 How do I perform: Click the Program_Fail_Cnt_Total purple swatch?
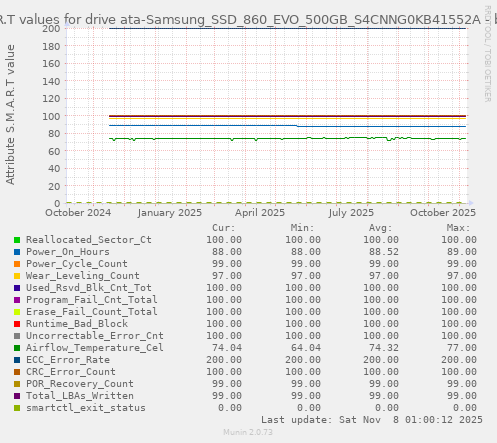pos(17,300)
